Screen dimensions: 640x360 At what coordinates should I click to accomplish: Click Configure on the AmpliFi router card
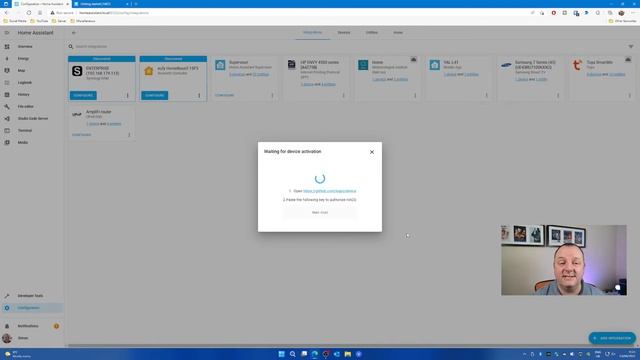(82, 135)
